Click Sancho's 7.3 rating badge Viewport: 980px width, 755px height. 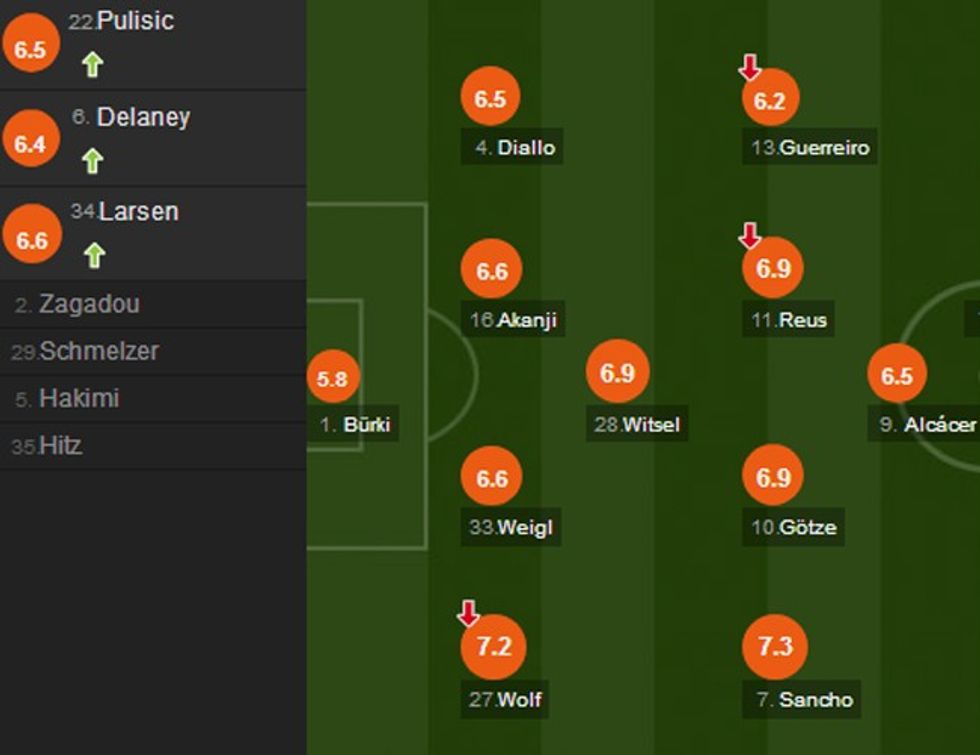click(x=774, y=646)
